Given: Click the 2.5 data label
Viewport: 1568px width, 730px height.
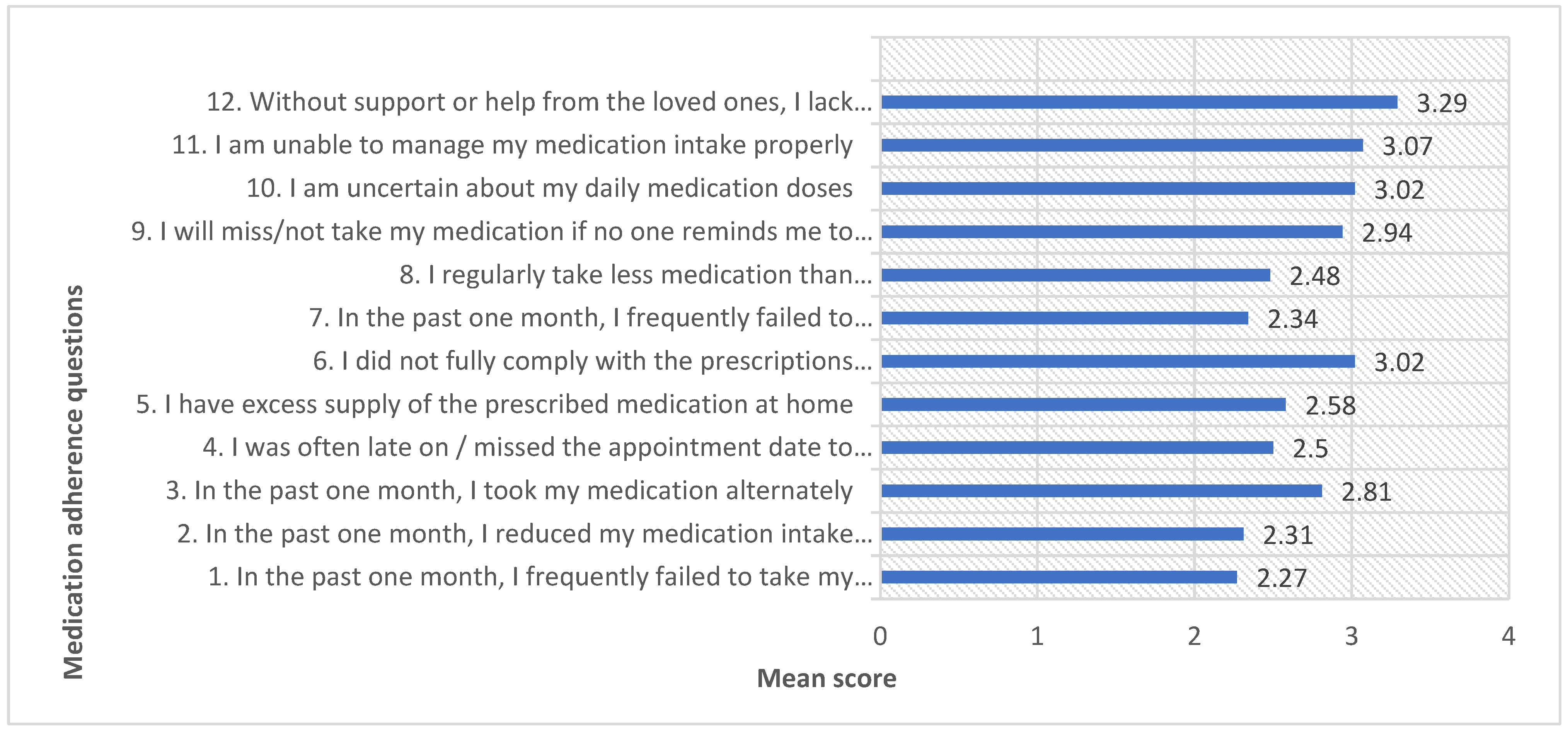Looking at the screenshot, I should (1310, 449).
